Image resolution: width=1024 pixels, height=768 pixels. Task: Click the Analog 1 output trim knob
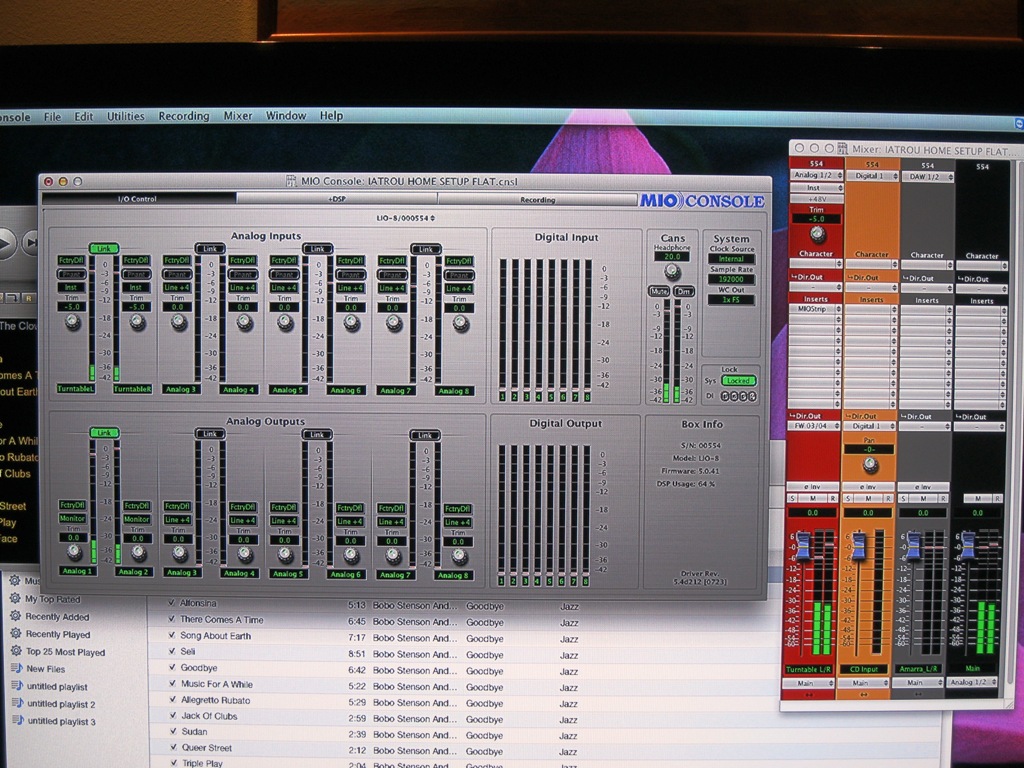pyautogui.click(x=74, y=552)
